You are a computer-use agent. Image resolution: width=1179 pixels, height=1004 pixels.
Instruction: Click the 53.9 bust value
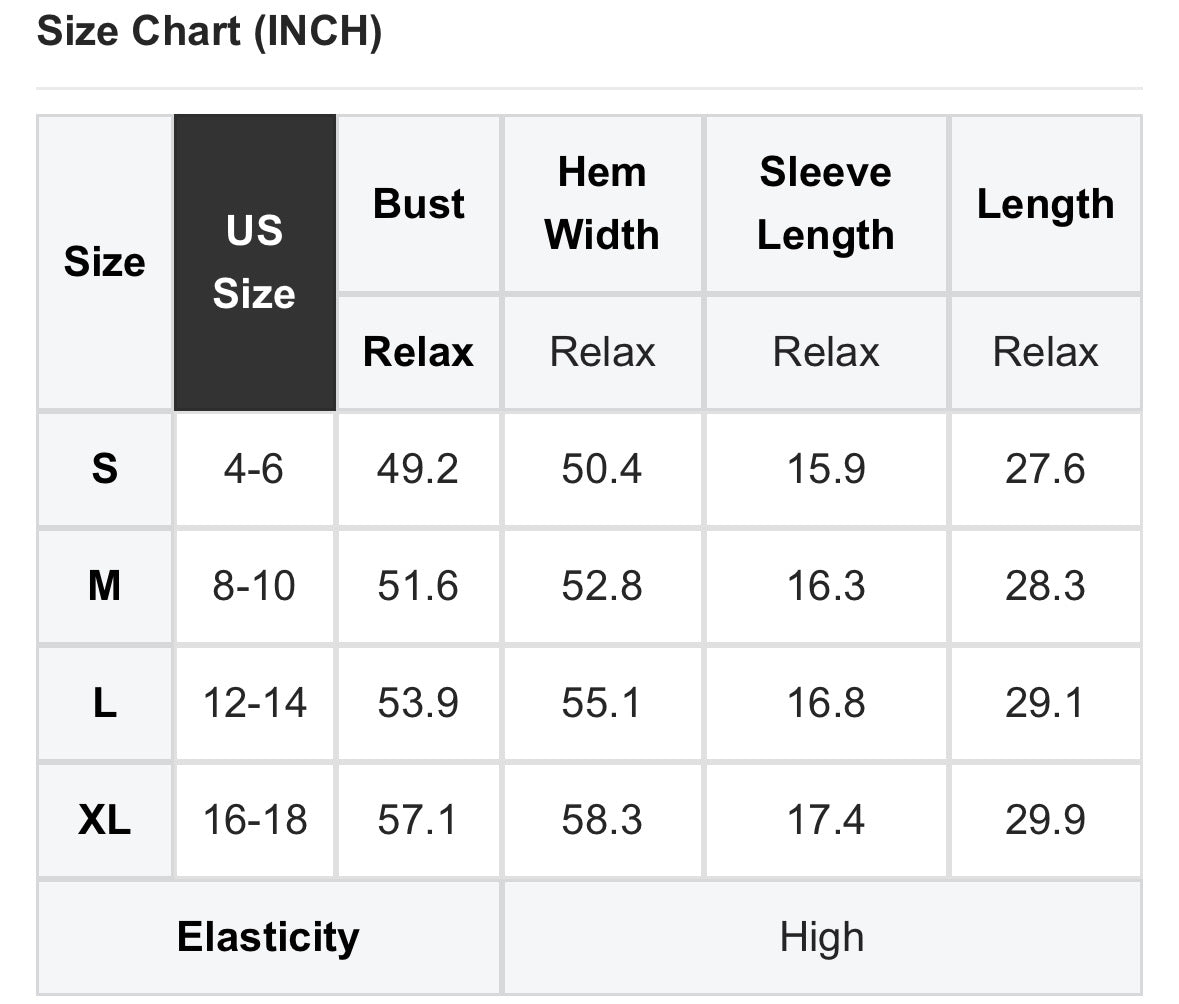[x=419, y=703]
